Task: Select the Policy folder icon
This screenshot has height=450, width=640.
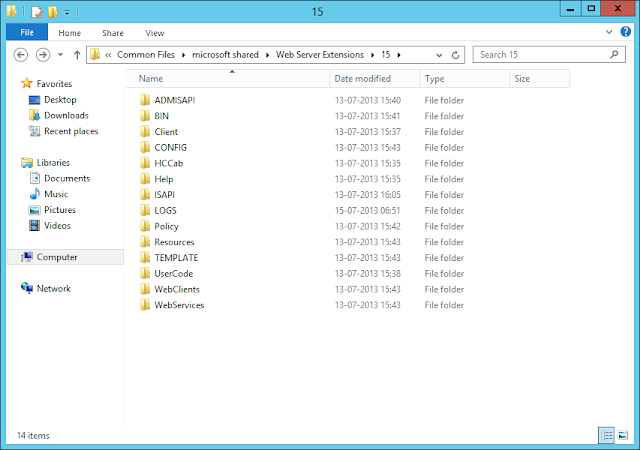Action: 145,226
